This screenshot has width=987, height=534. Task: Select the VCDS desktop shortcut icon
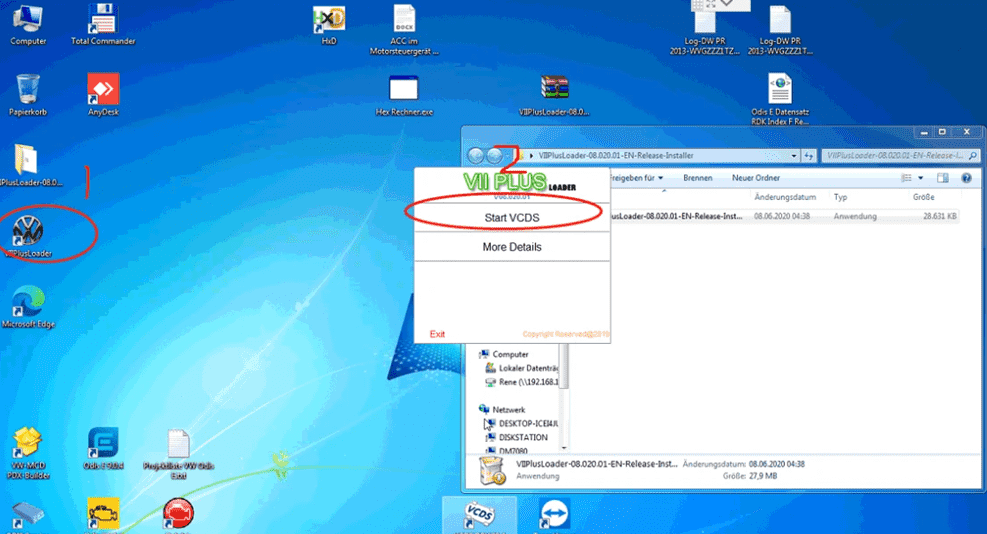(478, 514)
